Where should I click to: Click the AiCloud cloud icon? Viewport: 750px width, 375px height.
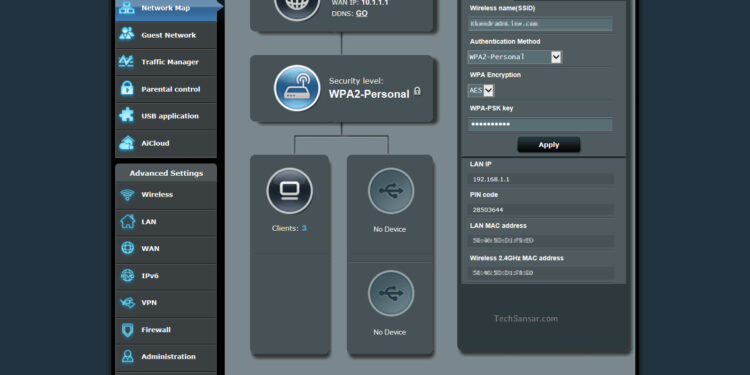127,143
